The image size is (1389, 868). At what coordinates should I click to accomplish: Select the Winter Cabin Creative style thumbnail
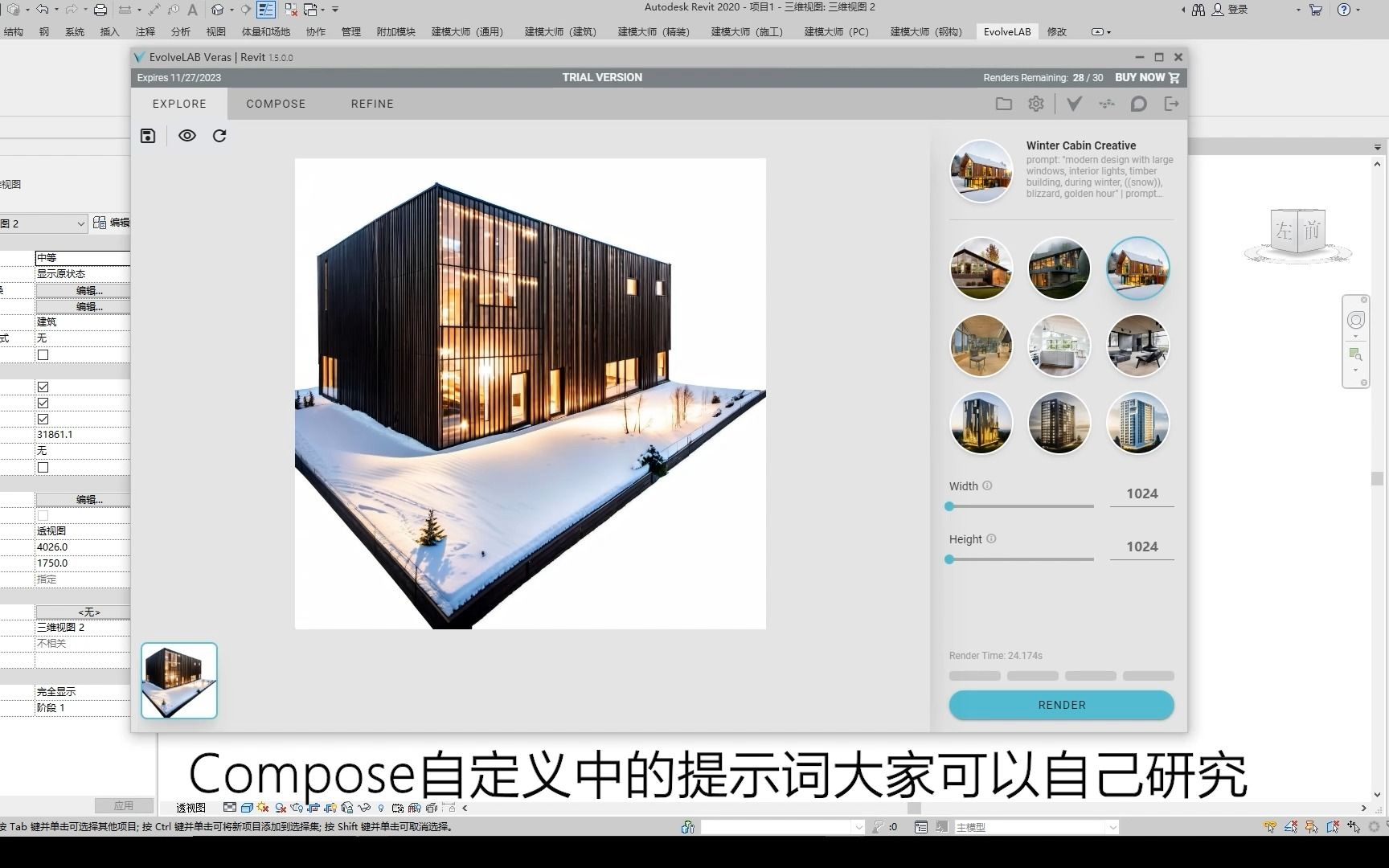click(x=1137, y=268)
